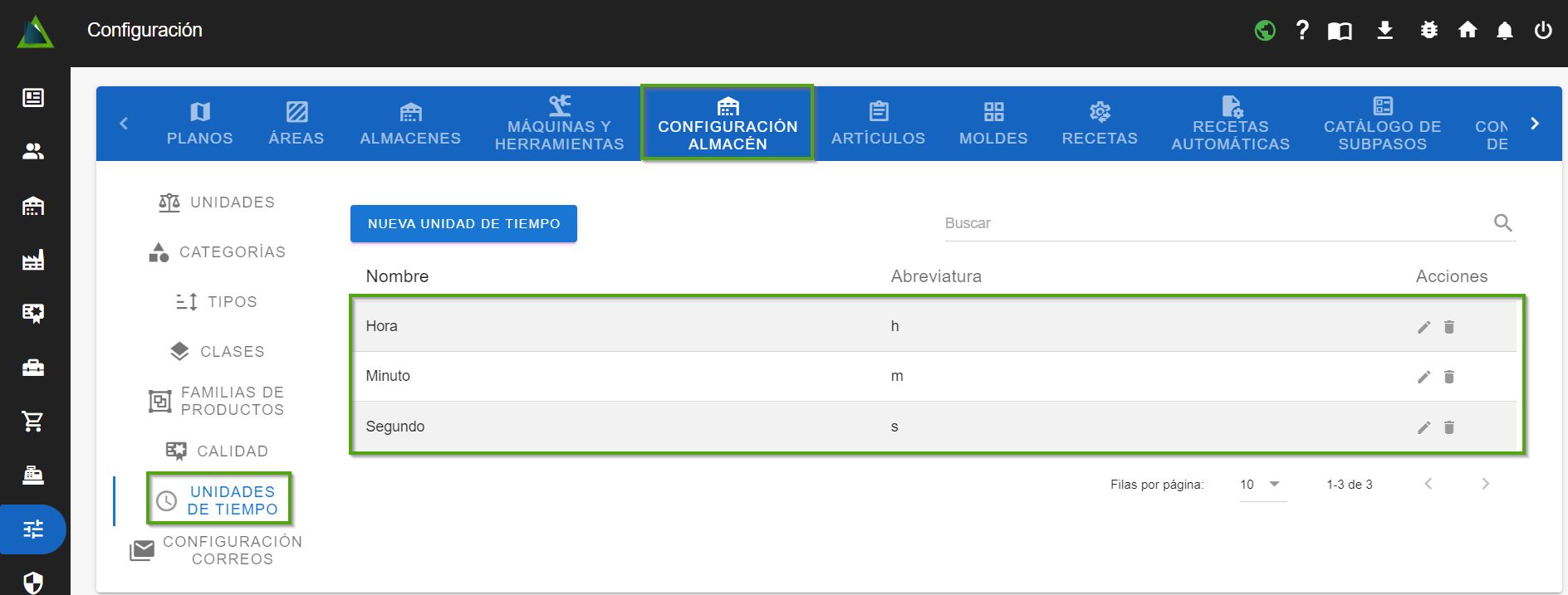Go to home via house icon
Viewport: 1568px width, 595px height.
click(1468, 31)
